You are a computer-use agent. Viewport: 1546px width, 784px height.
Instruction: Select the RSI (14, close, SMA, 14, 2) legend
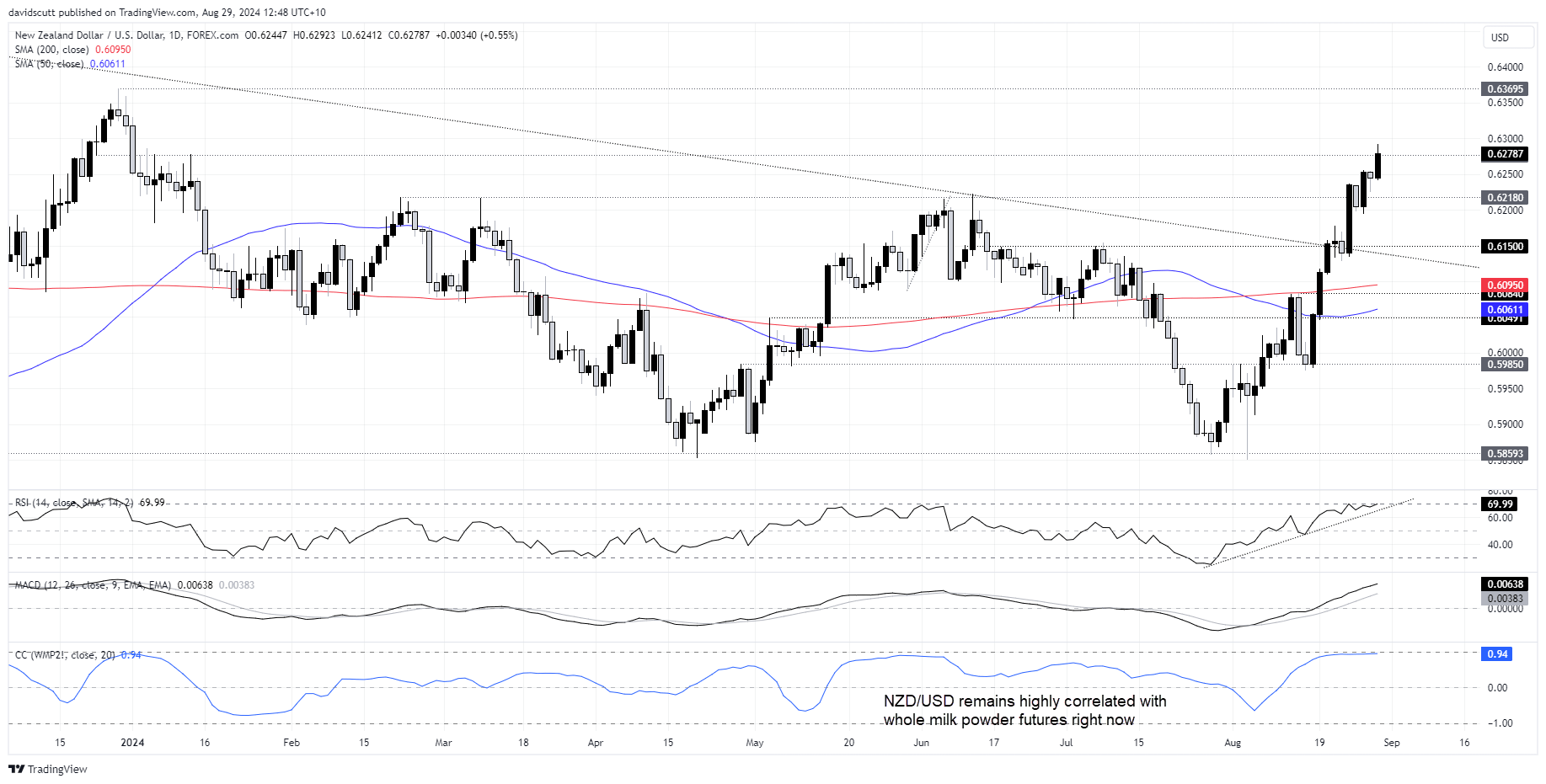(74, 503)
